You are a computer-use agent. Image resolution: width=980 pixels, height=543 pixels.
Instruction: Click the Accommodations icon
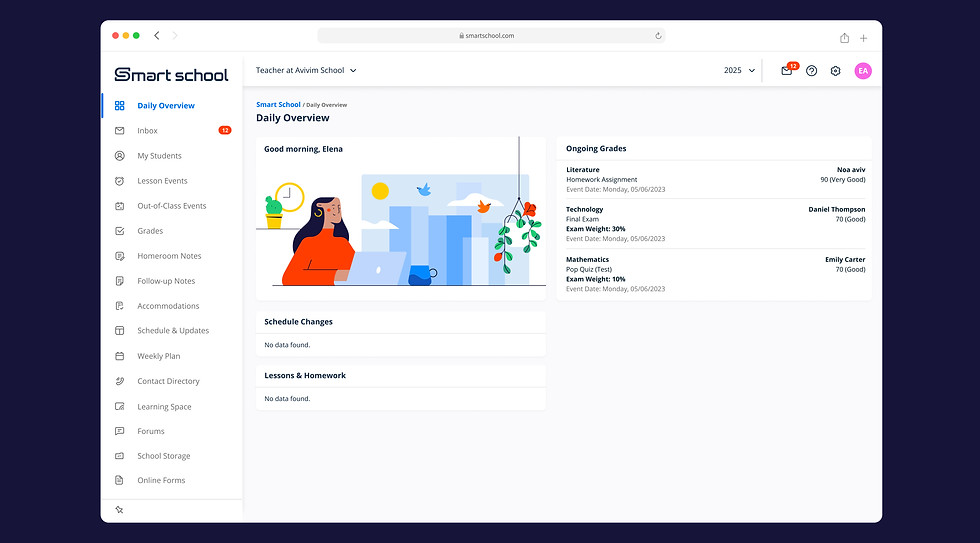[119, 306]
